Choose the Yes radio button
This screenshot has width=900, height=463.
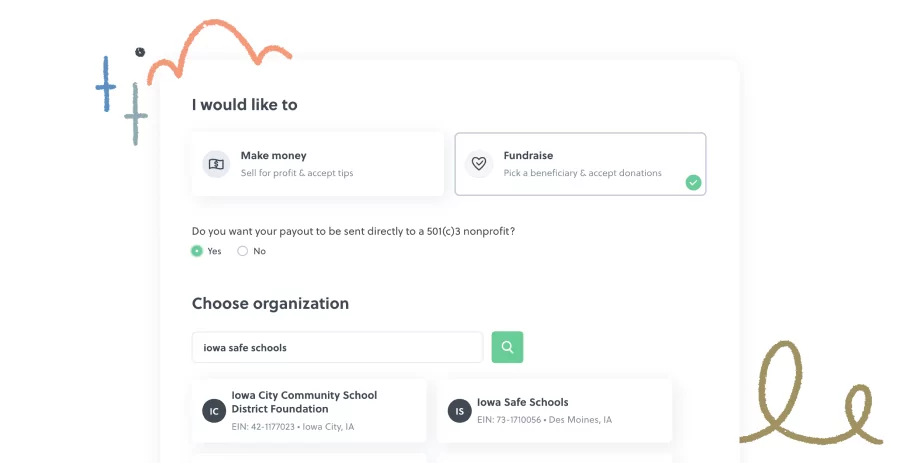coord(197,251)
